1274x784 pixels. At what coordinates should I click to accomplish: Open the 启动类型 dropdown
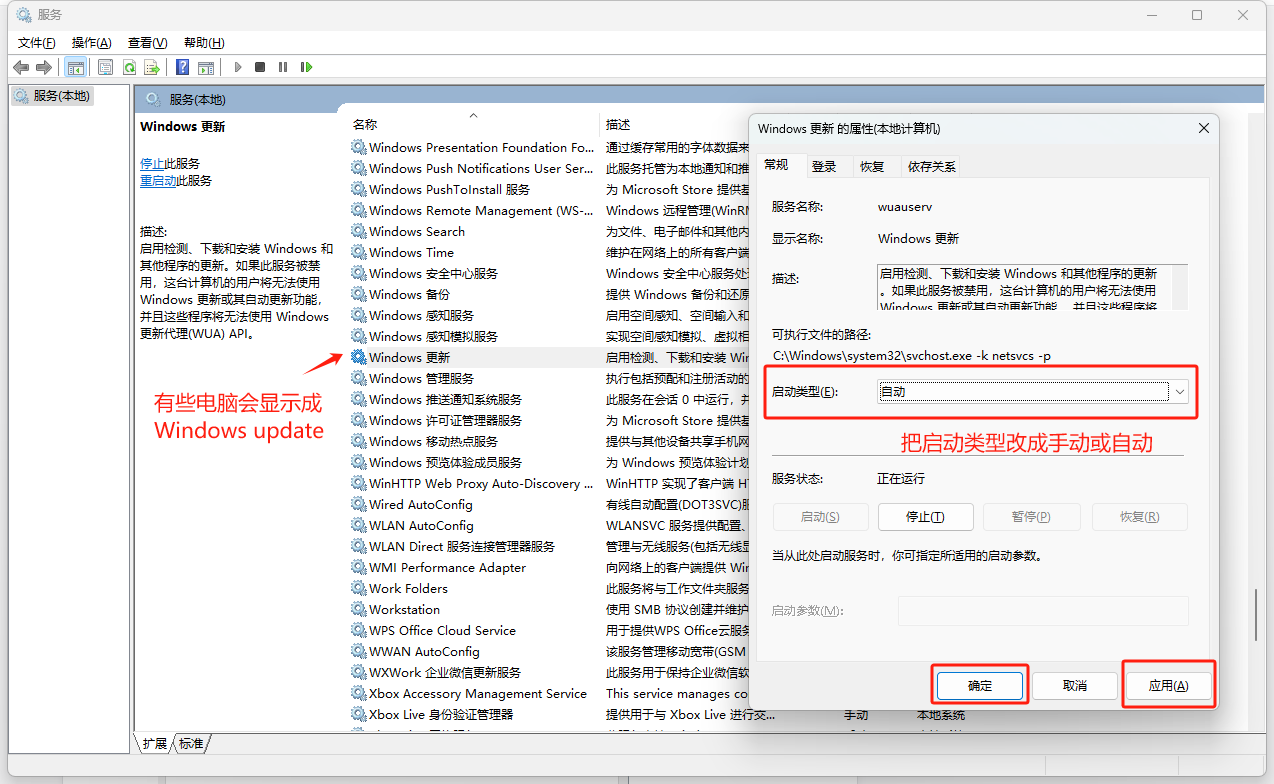pos(1178,392)
